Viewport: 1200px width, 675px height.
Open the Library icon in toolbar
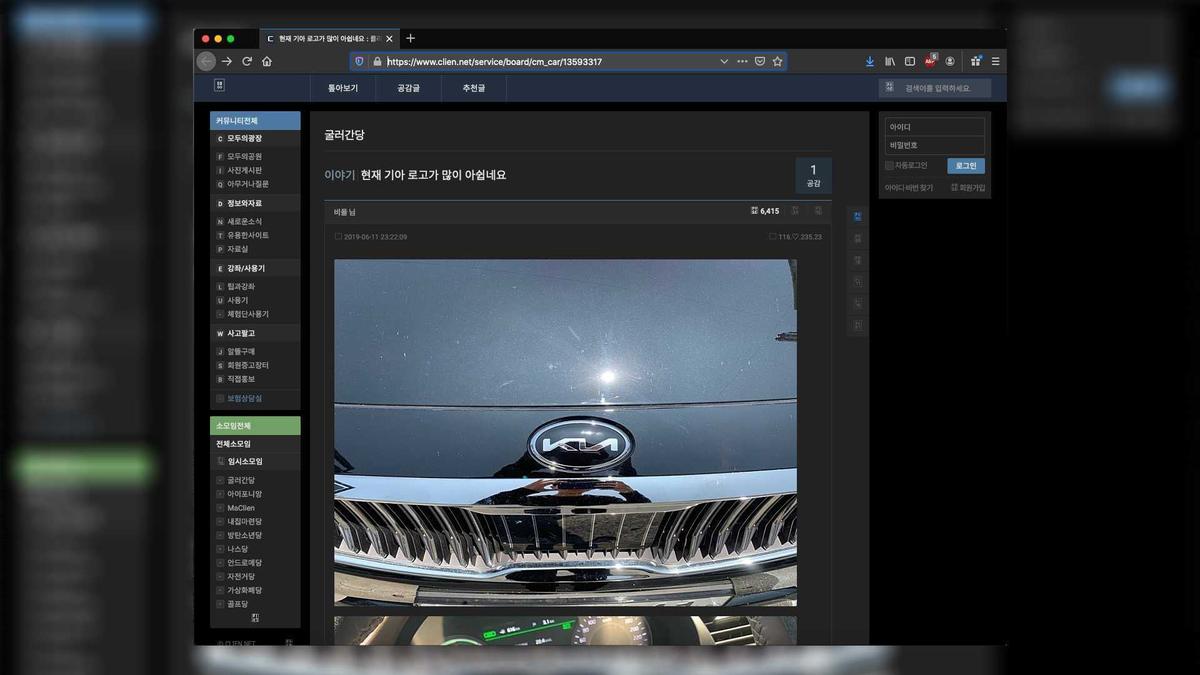coord(890,61)
